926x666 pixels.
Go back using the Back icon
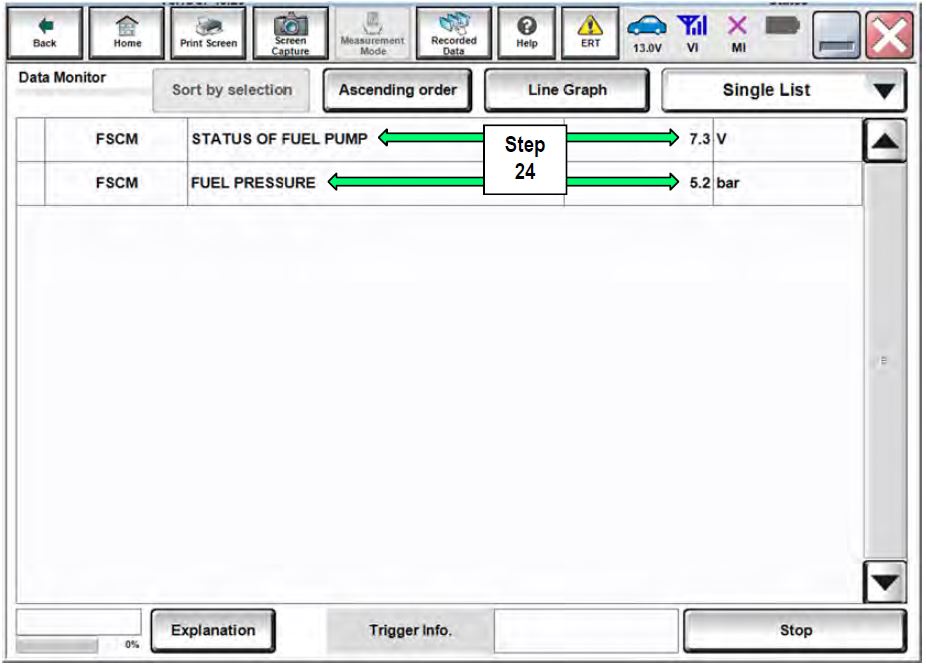point(45,33)
